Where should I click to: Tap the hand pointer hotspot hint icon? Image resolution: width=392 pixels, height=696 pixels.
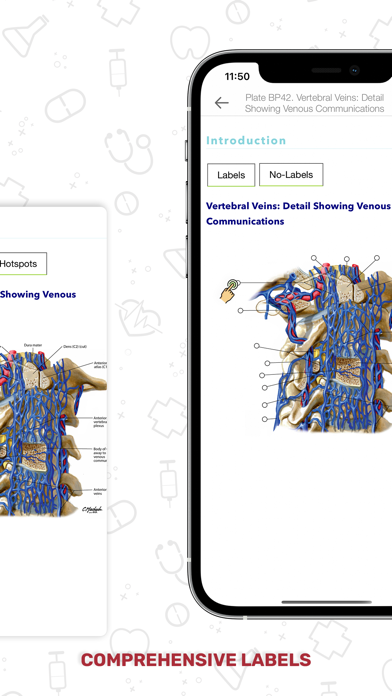[x=230, y=291]
